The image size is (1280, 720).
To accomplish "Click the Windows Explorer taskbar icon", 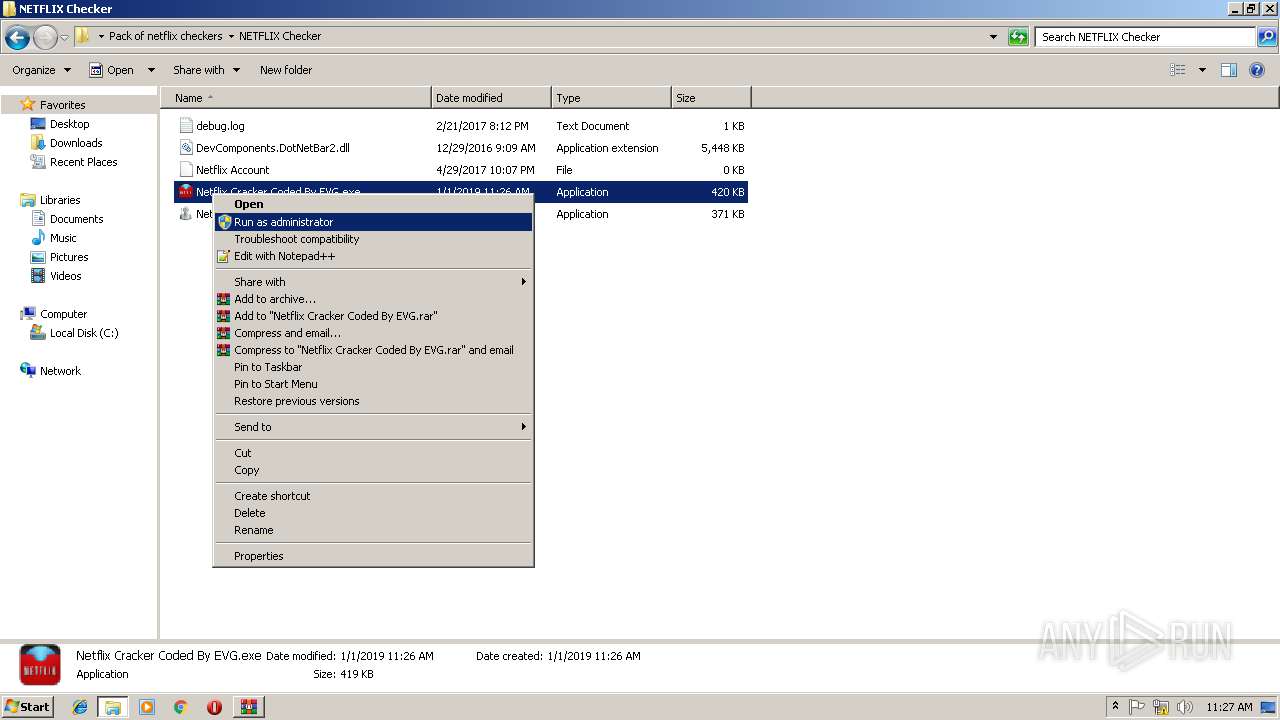I will (113, 707).
